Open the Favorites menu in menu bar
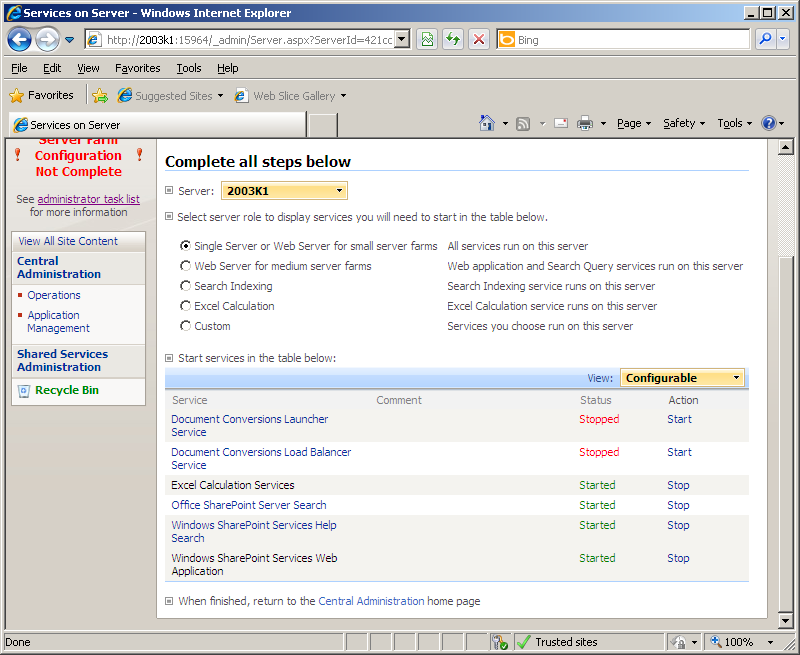 (x=138, y=68)
